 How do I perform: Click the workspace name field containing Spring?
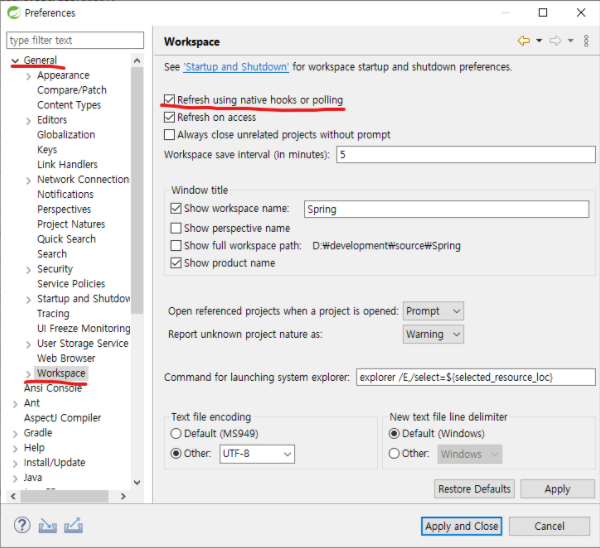coord(446,209)
